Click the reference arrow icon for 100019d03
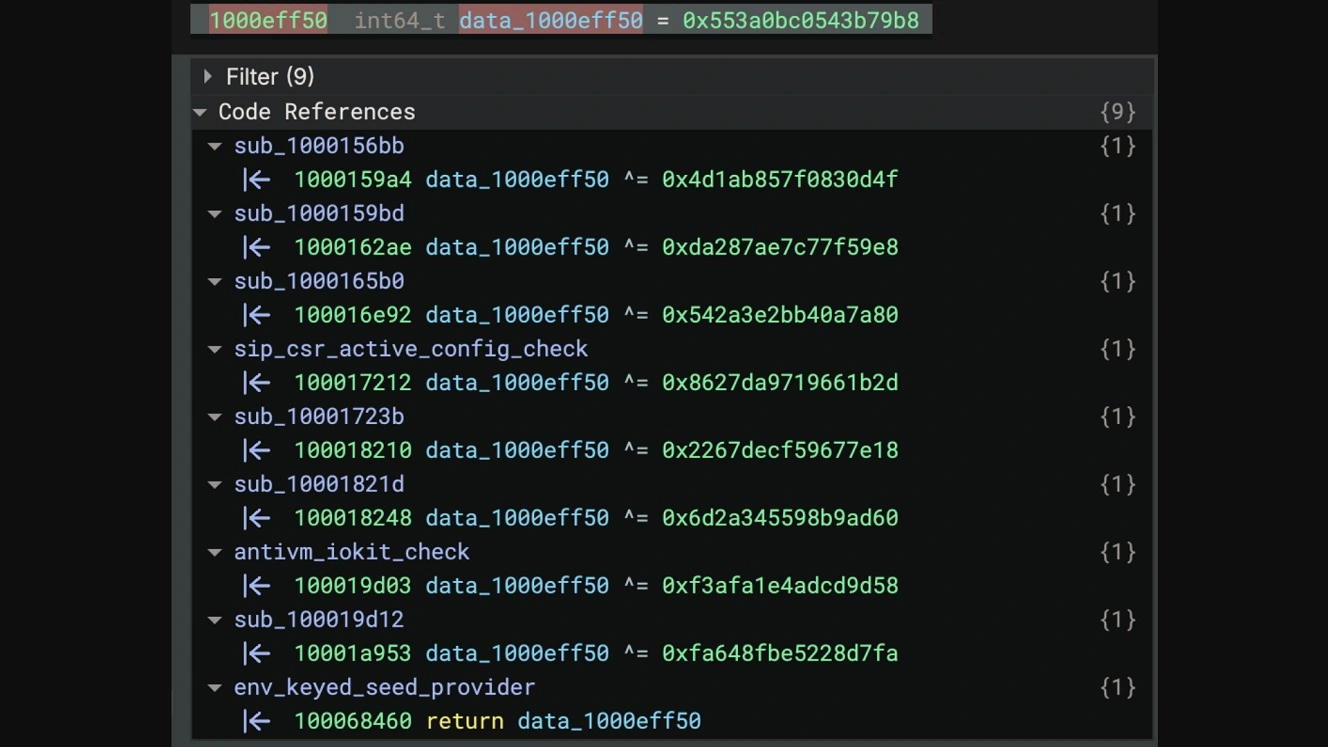This screenshot has width=1328, height=747. (x=257, y=586)
